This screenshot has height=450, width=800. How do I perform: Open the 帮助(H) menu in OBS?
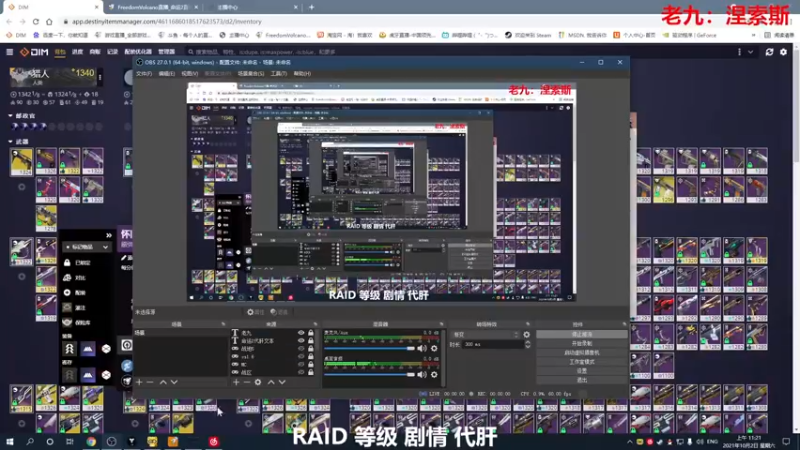[x=302, y=73]
